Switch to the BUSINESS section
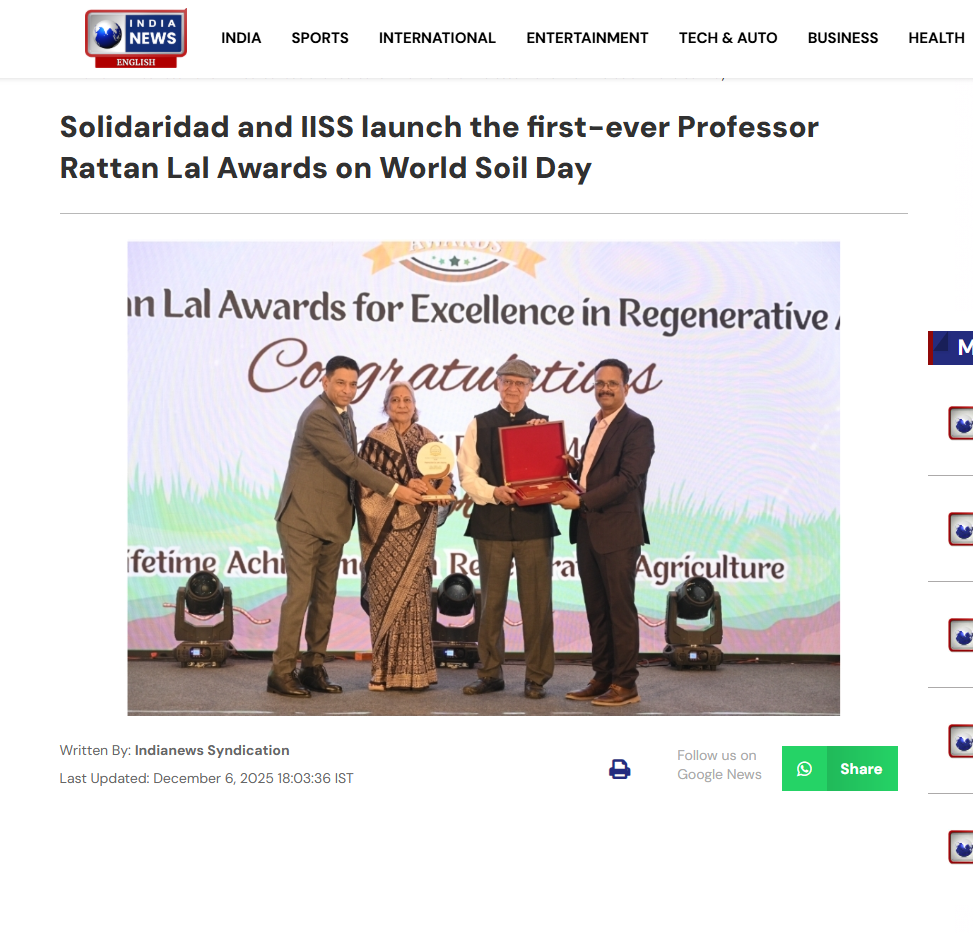Viewport: 973px width, 933px height. pyautogui.click(x=843, y=38)
